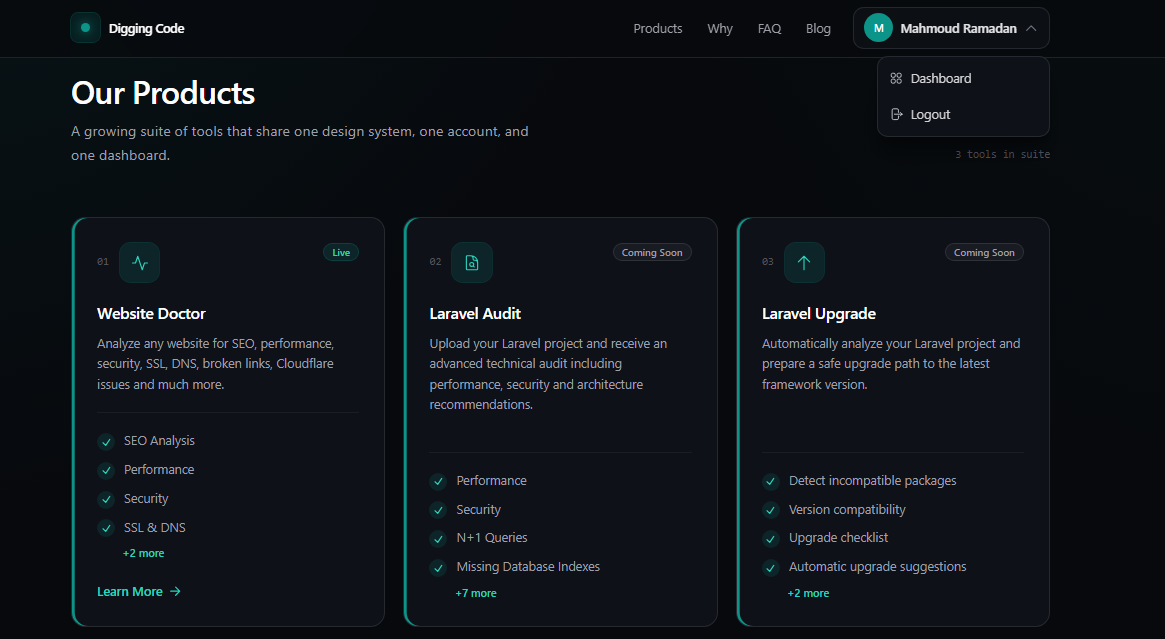
Task: Click the Laravel Audit document search icon
Action: (x=472, y=262)
